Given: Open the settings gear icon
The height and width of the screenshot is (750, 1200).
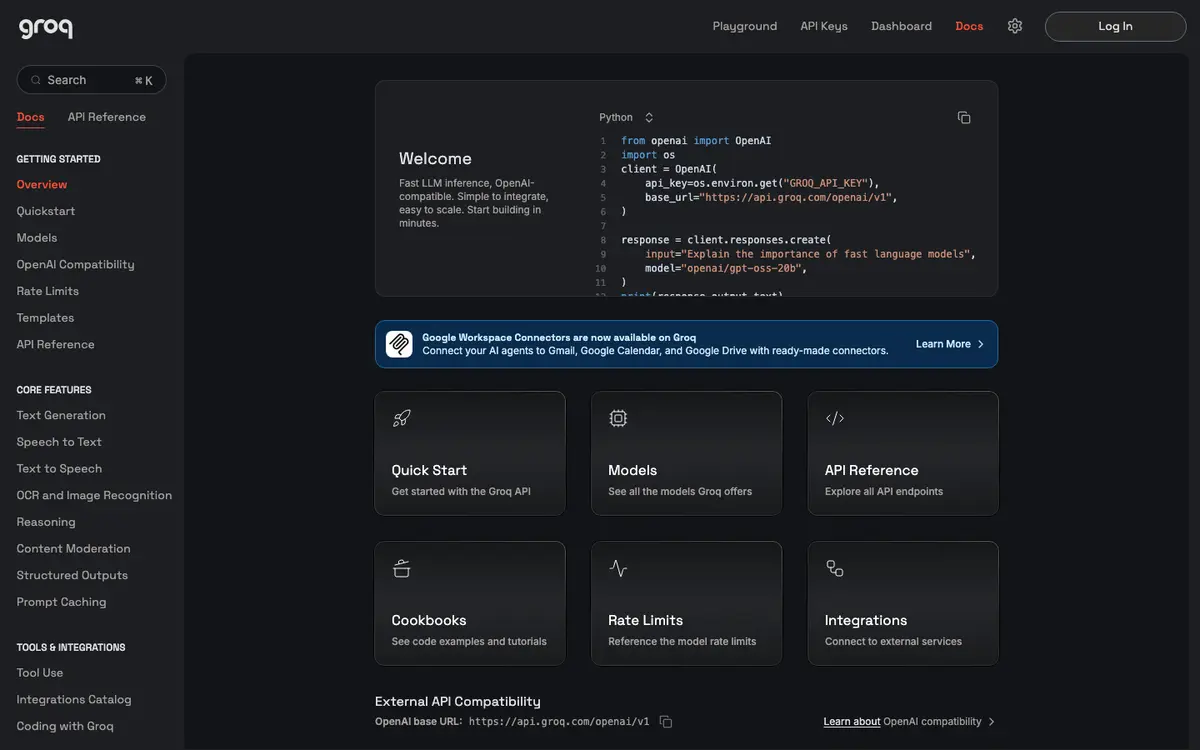Looking at the screenshot, I should [1015, 26].
